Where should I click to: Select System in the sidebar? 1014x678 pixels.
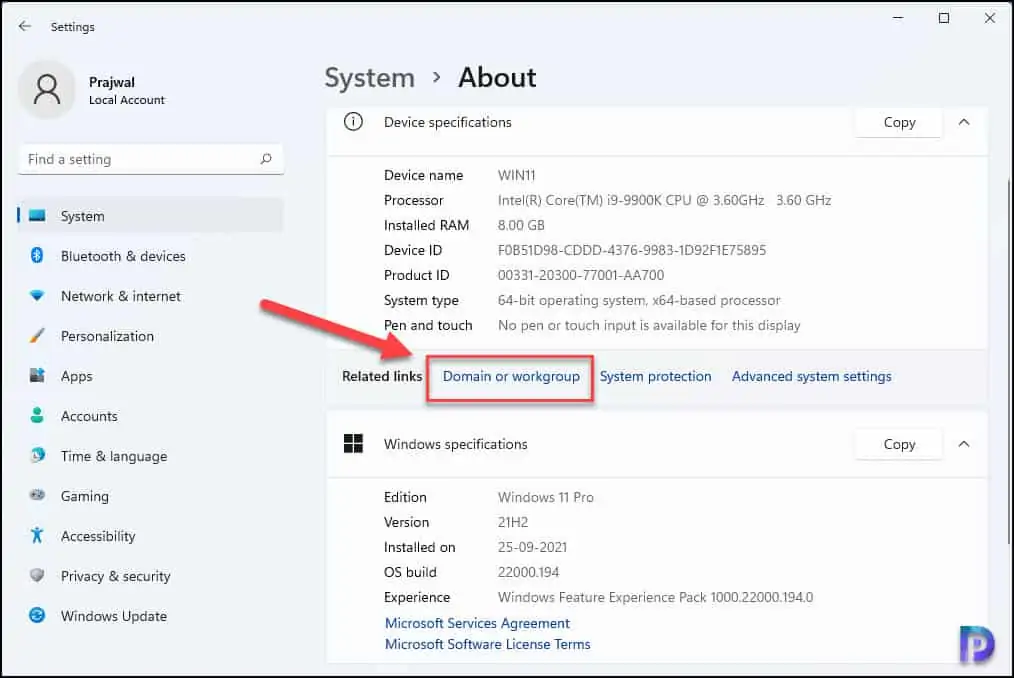82,216
